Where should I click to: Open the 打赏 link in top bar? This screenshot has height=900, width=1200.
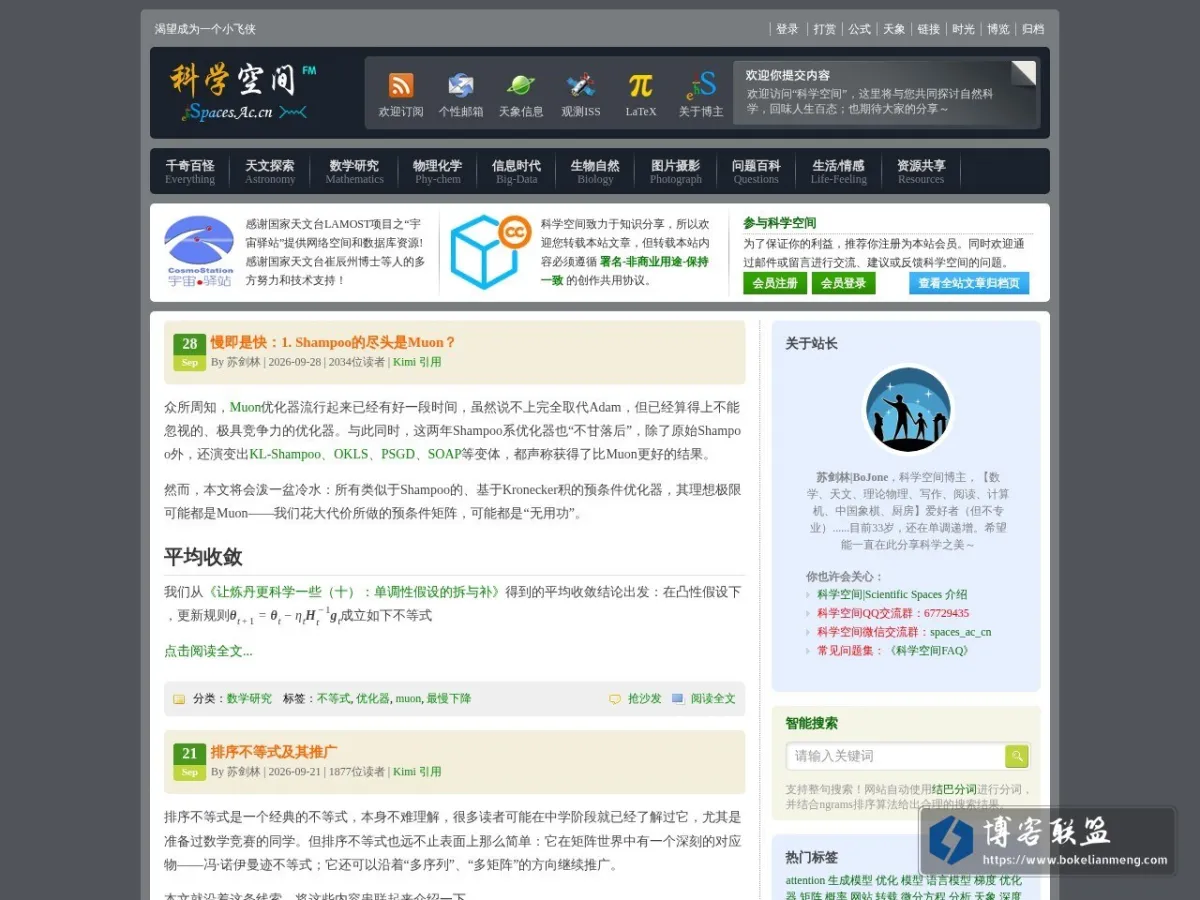point(824,29)
